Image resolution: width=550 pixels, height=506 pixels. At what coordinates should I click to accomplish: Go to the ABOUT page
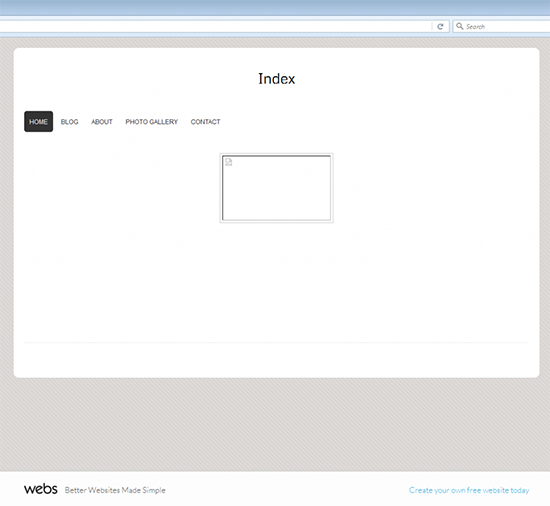coord(102,122)
